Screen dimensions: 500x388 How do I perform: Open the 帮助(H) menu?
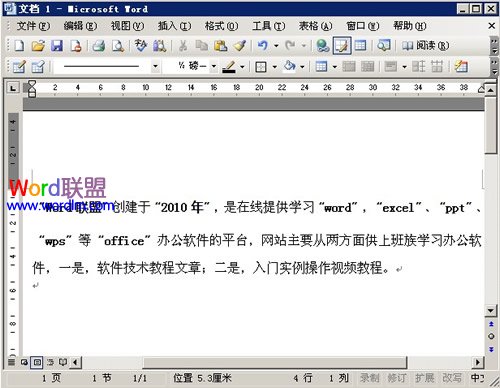[410, 26]
